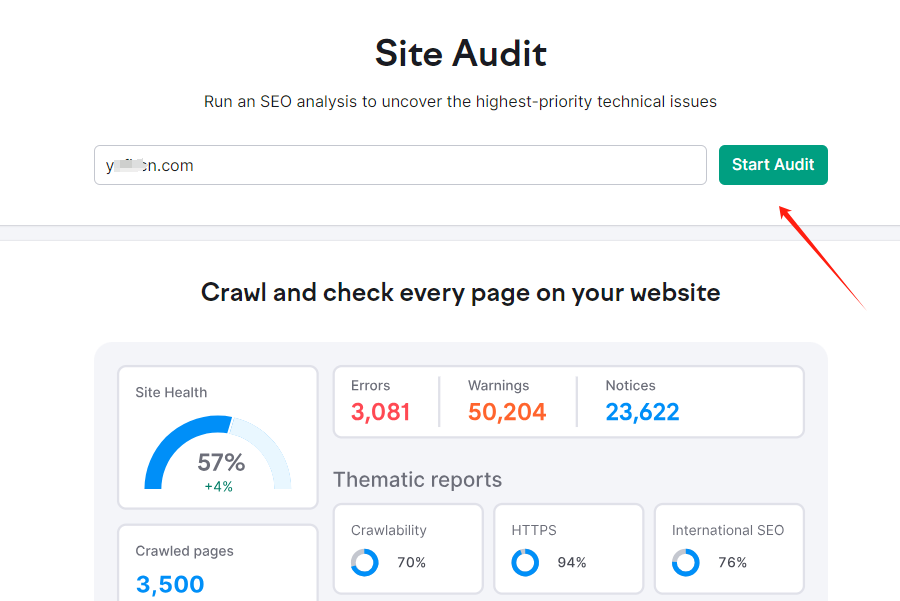The image size is (900, 601).
Task: Open the Crawlability thematic report card
Action: click(x=408, y=548)
